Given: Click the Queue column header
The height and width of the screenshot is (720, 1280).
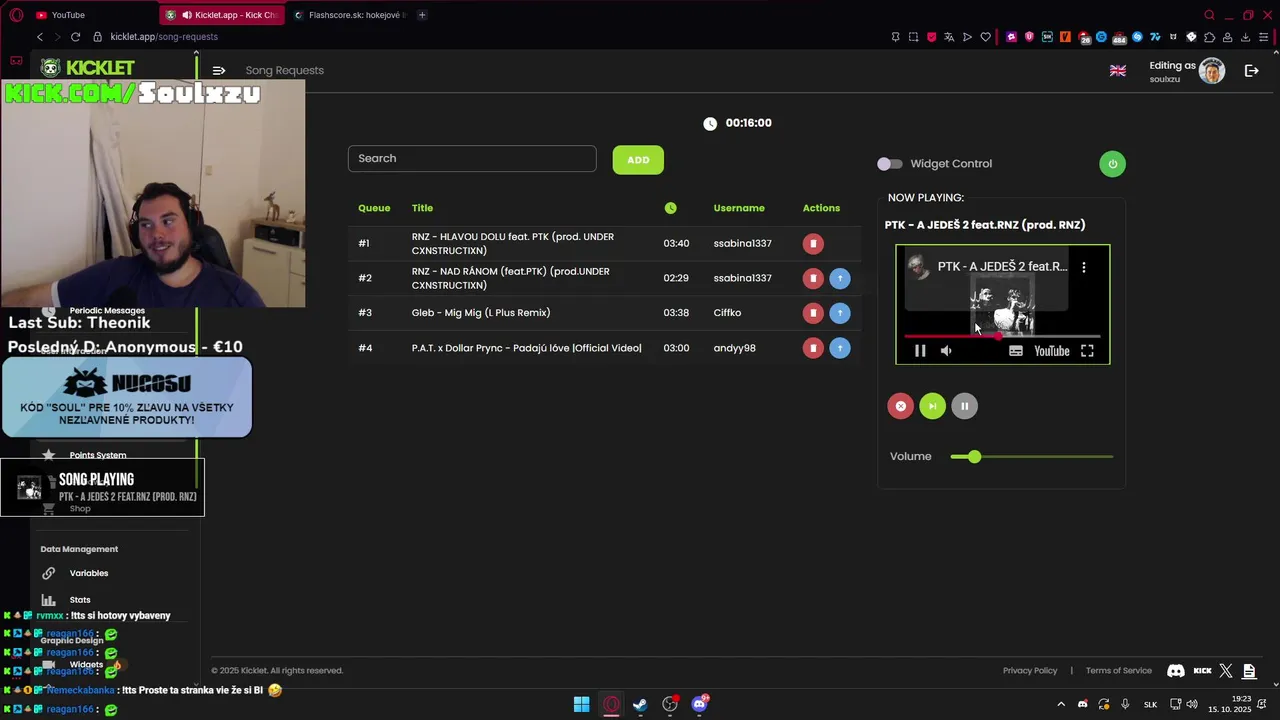Looking at the screenshot, I should [x=374, y=208].
